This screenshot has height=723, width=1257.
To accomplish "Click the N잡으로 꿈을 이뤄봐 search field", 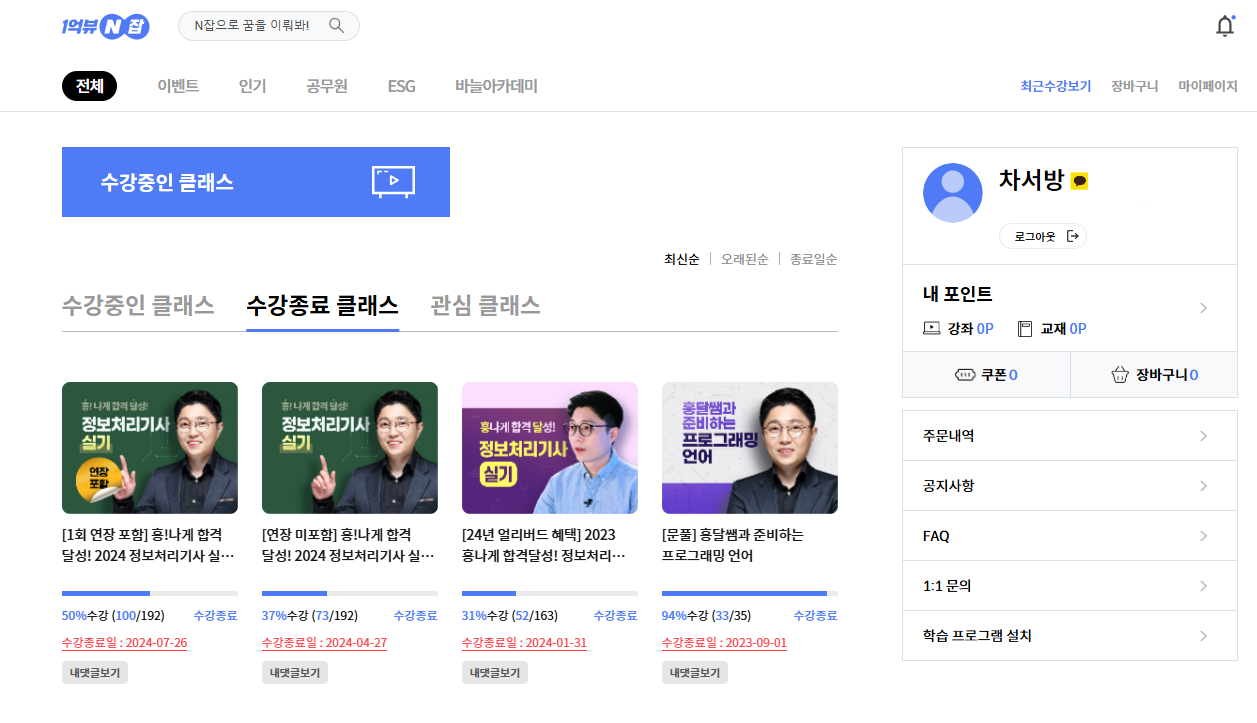I will pyautogui.click(x=269, y=26).
